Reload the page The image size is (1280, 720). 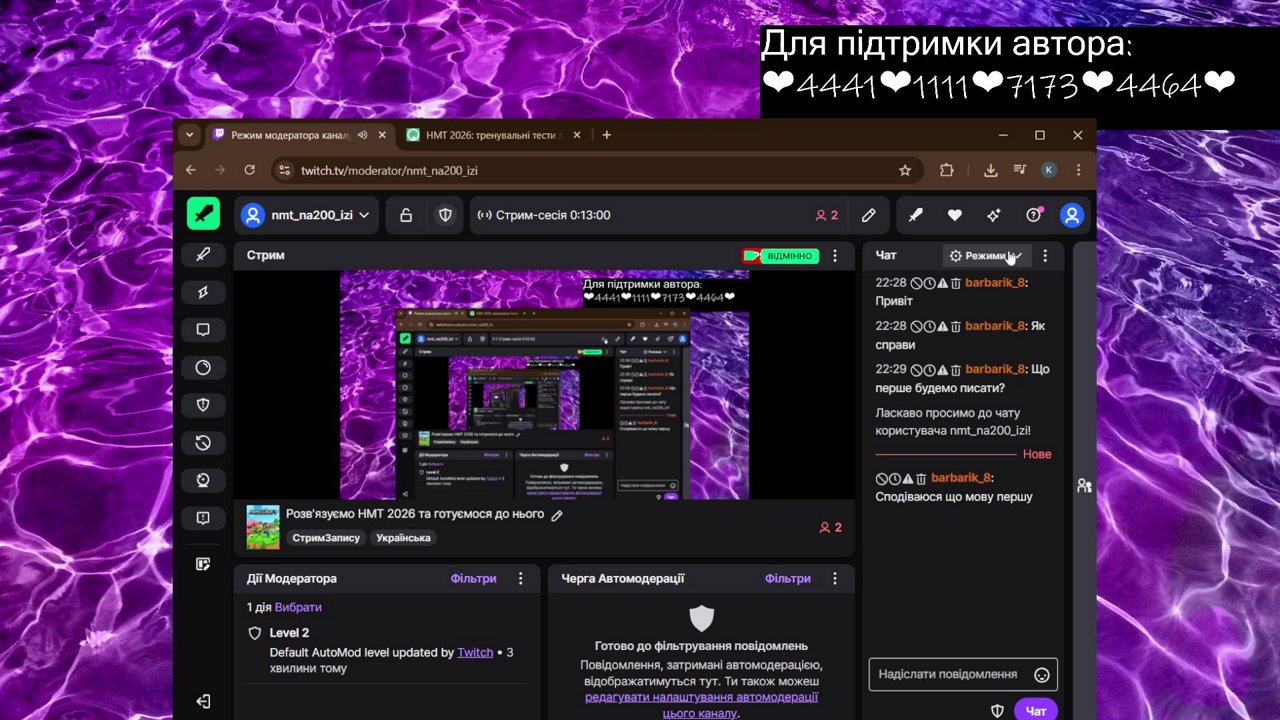pyautogui.click(x=249, y=170)
